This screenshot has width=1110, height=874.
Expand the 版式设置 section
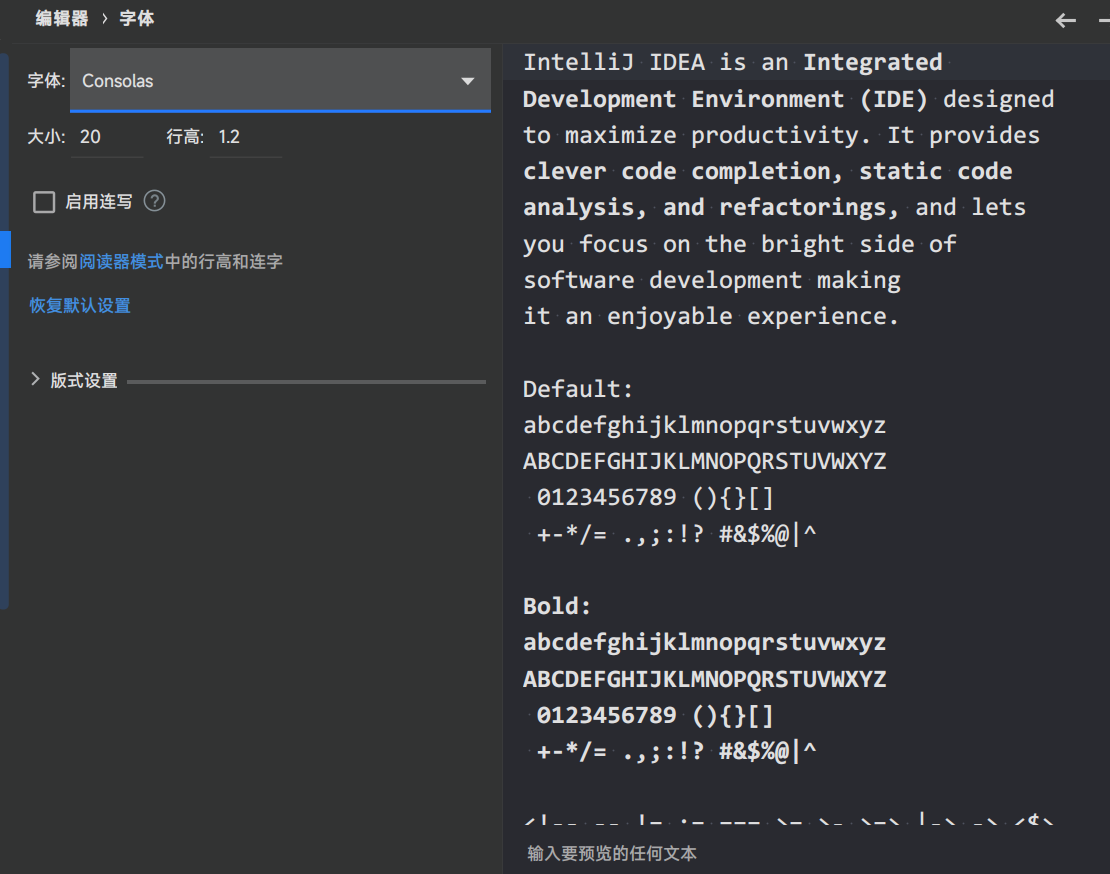(35, 379)
